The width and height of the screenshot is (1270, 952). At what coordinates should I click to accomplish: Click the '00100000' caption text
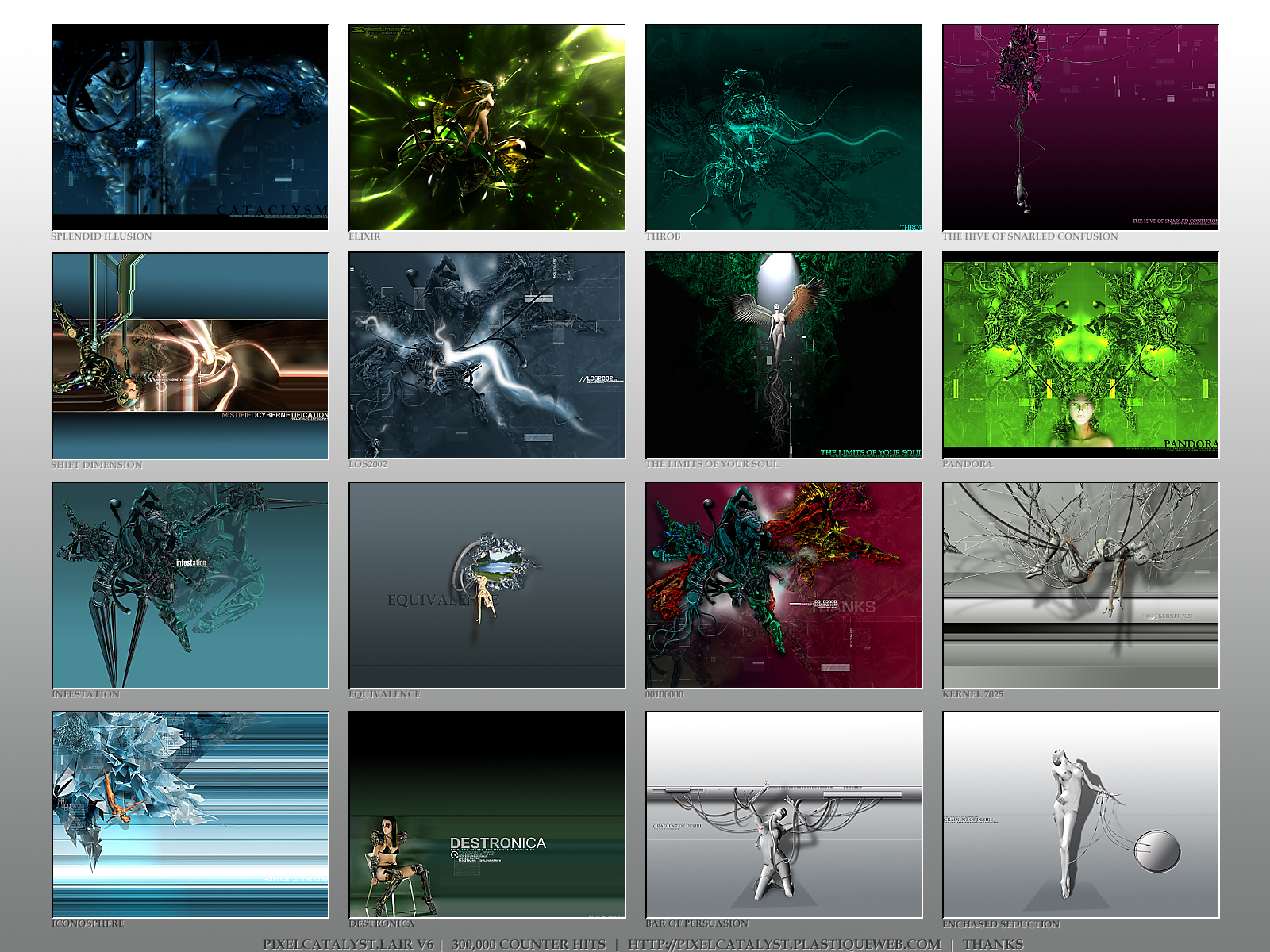click(664, 694)
